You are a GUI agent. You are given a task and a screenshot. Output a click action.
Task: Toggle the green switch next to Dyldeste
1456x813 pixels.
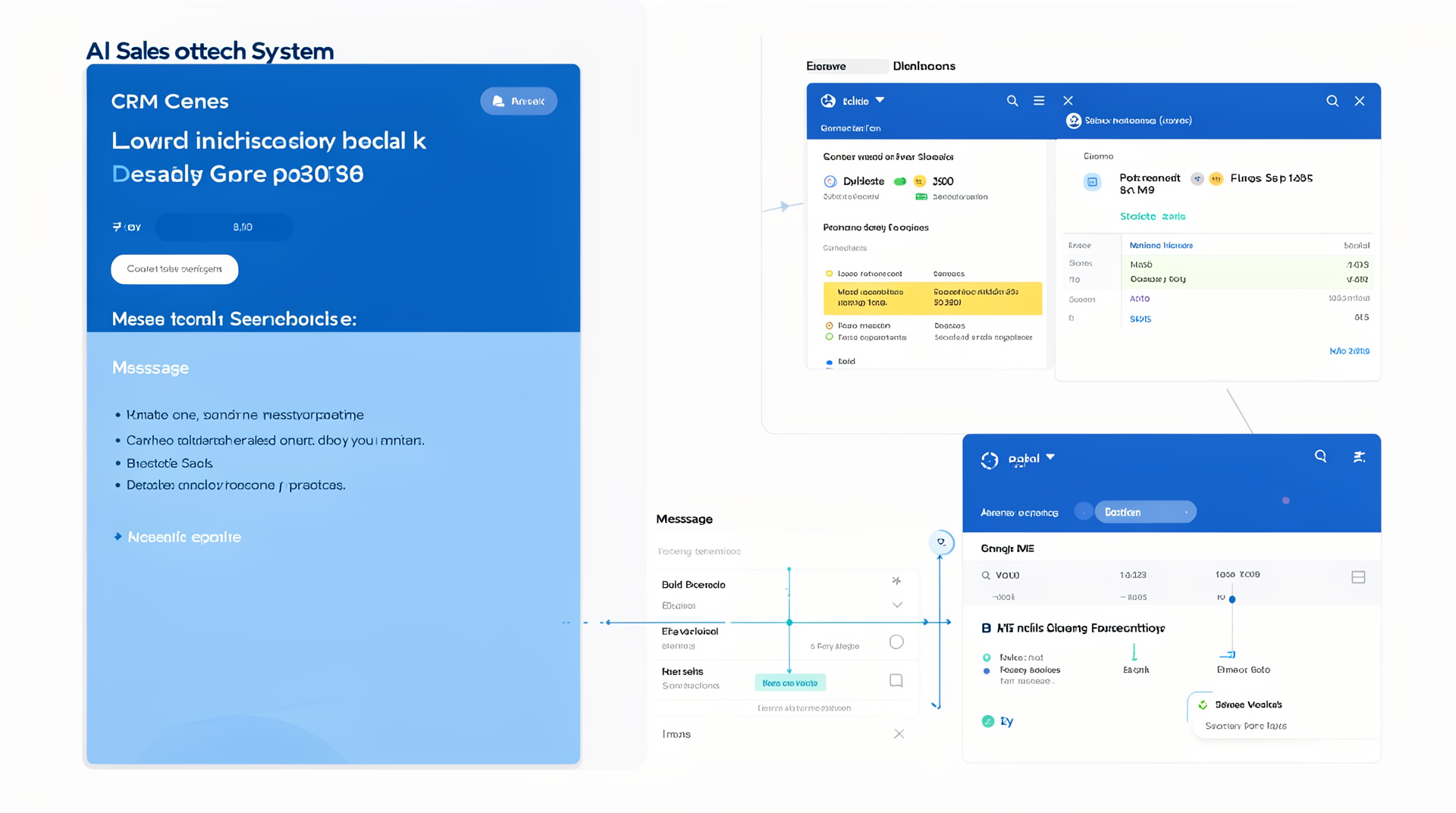pyautogui.click(x=900, y=181)
